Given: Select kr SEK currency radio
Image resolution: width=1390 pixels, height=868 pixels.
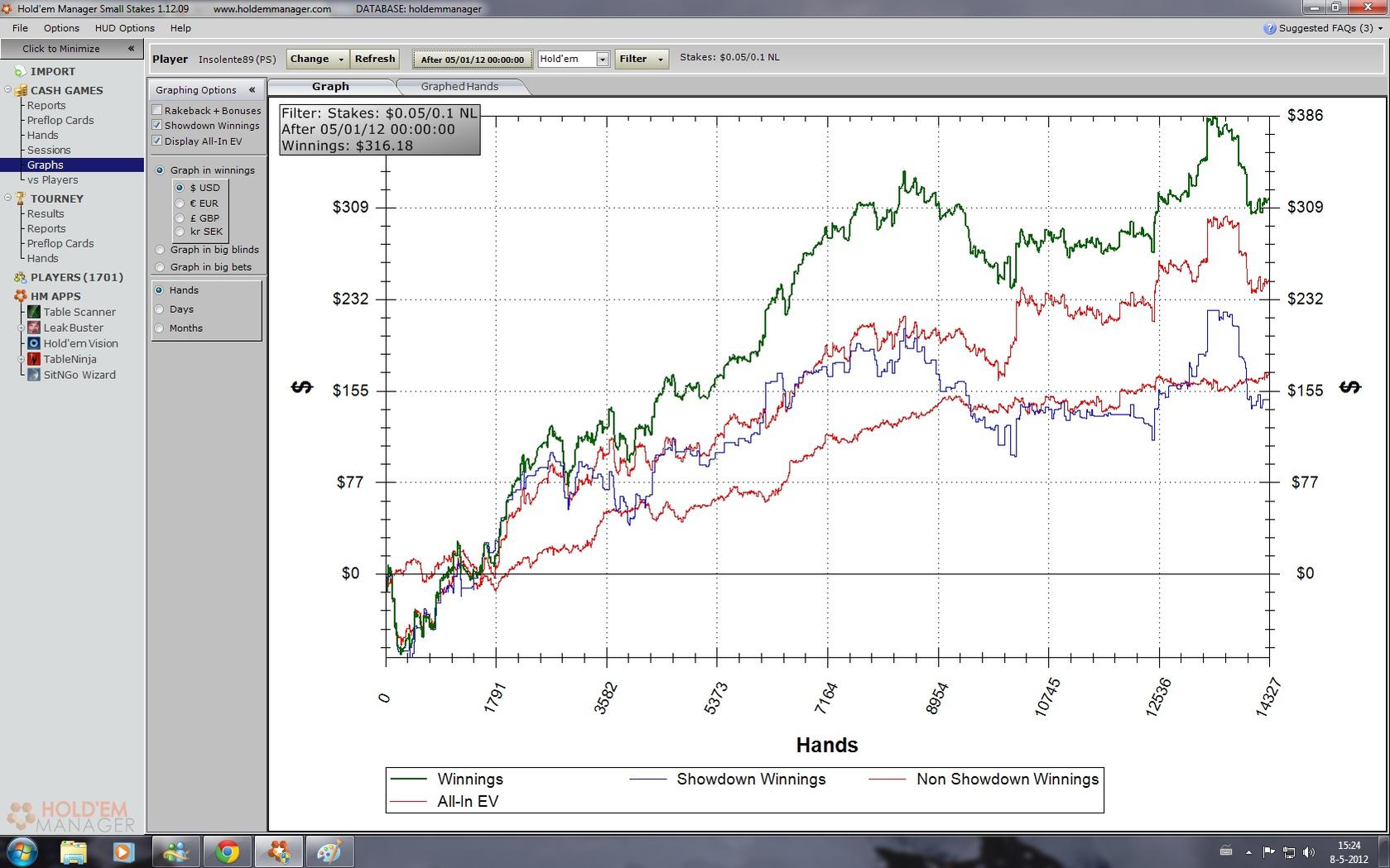Looking at the screenshot, I should (x=180, y=232).
